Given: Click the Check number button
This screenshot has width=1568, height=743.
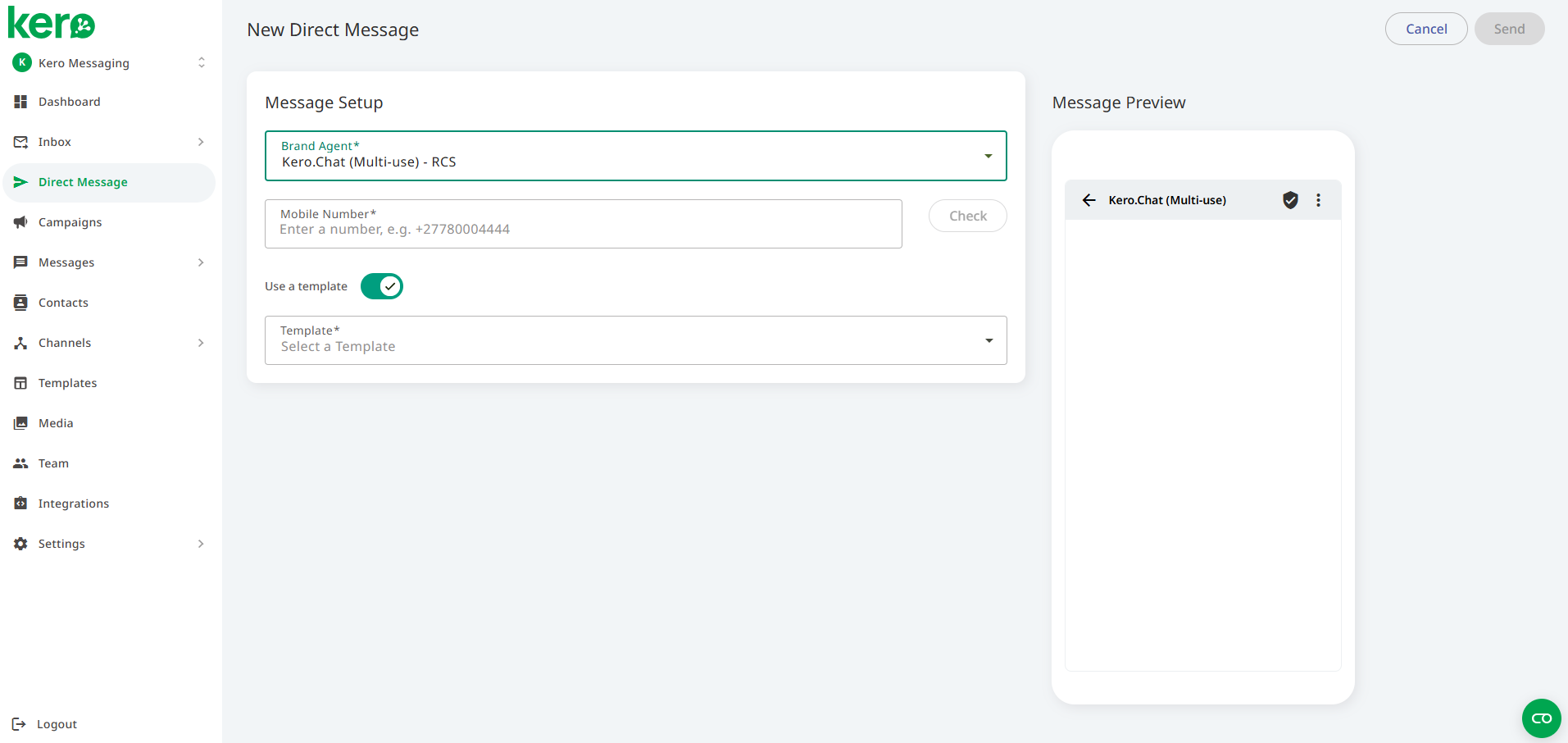Looking at the screenshot, I should tap(968, 216).
